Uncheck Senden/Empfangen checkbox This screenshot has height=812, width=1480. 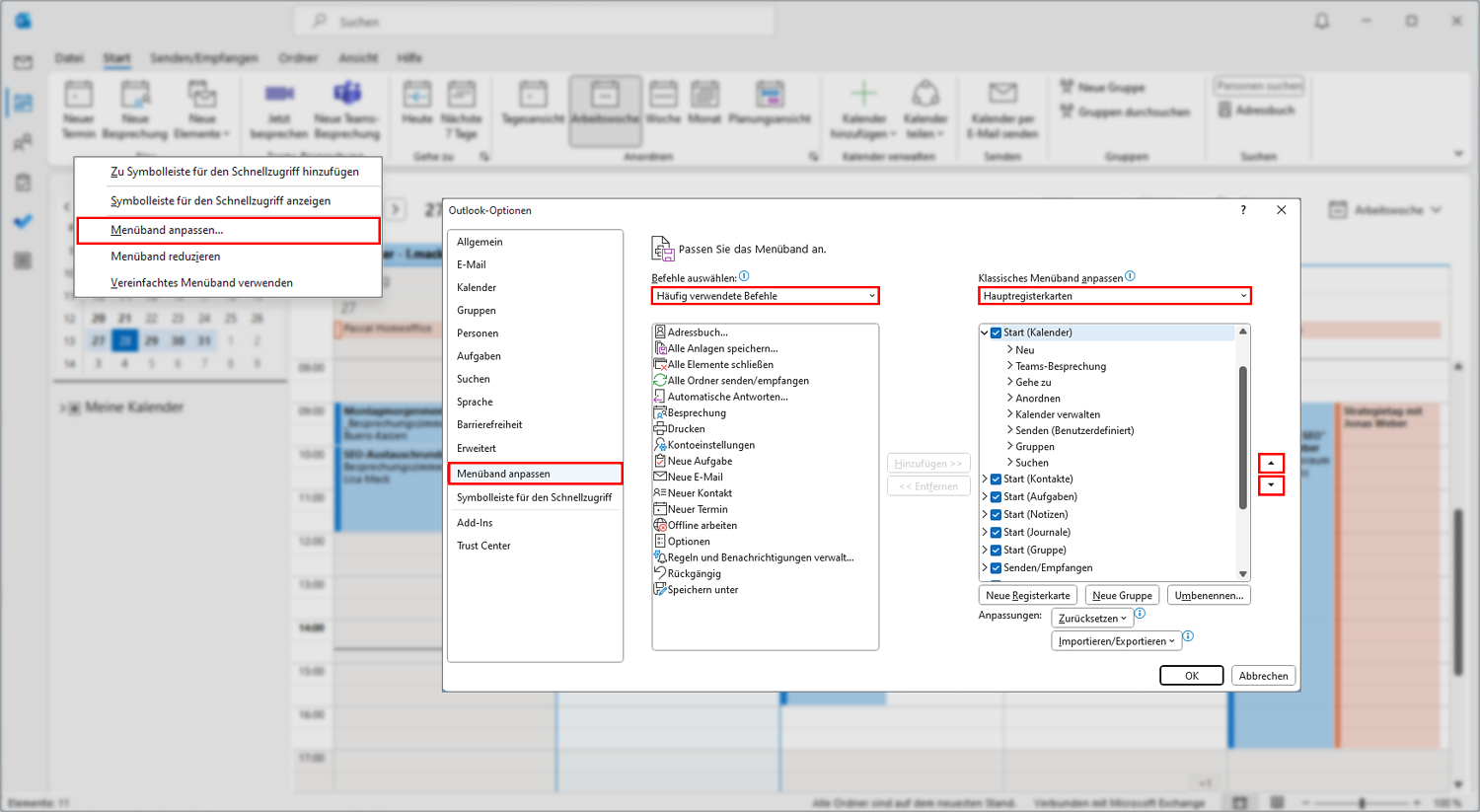point(996,568)
